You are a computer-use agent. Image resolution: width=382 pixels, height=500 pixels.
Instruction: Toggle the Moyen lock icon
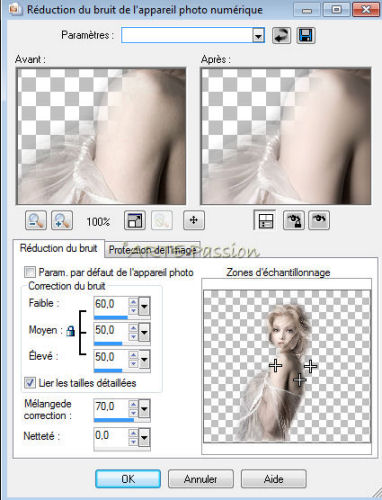tap(70, 331)
